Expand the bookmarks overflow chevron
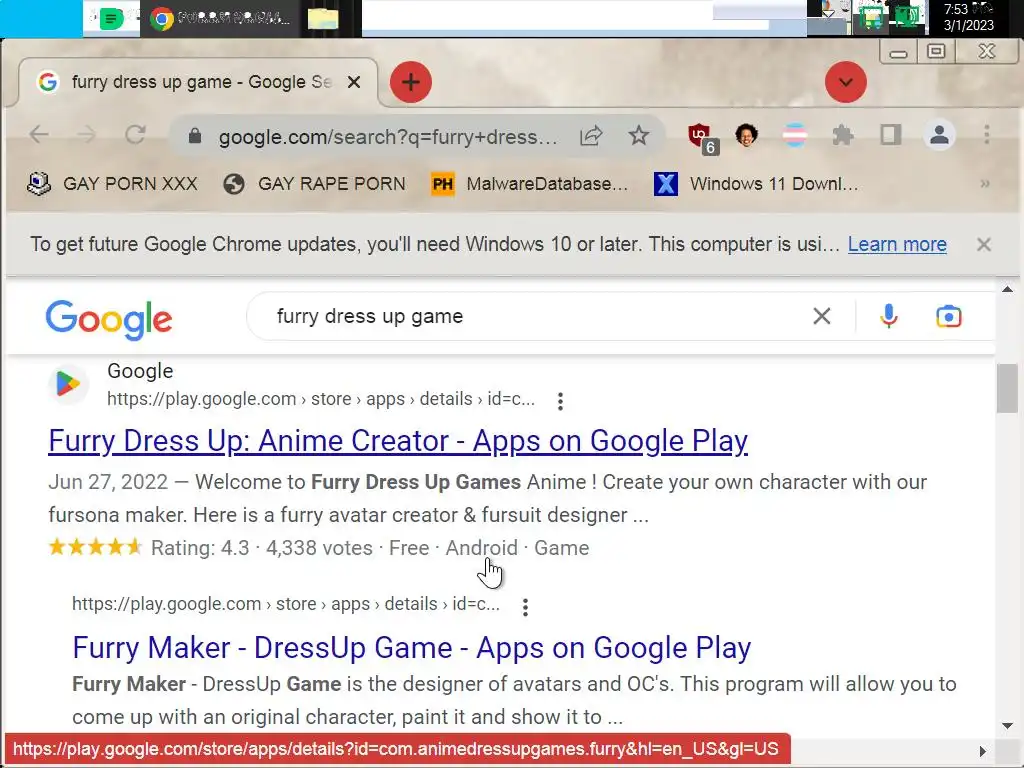1024x768 pixels. (985, 184)
